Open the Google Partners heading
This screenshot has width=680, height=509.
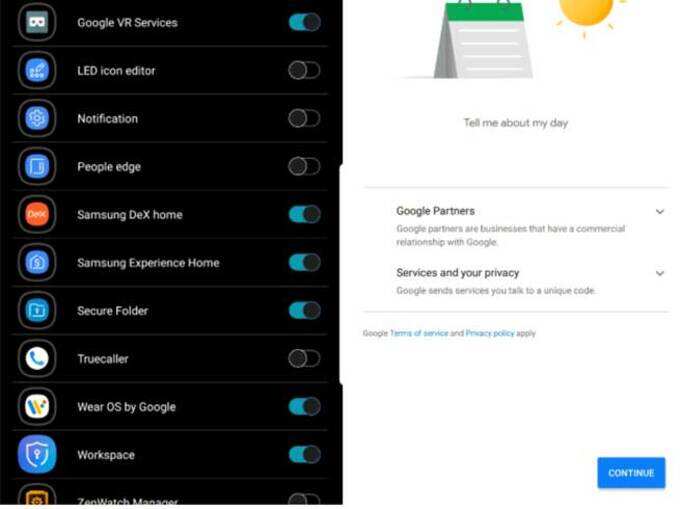point(435,211)
